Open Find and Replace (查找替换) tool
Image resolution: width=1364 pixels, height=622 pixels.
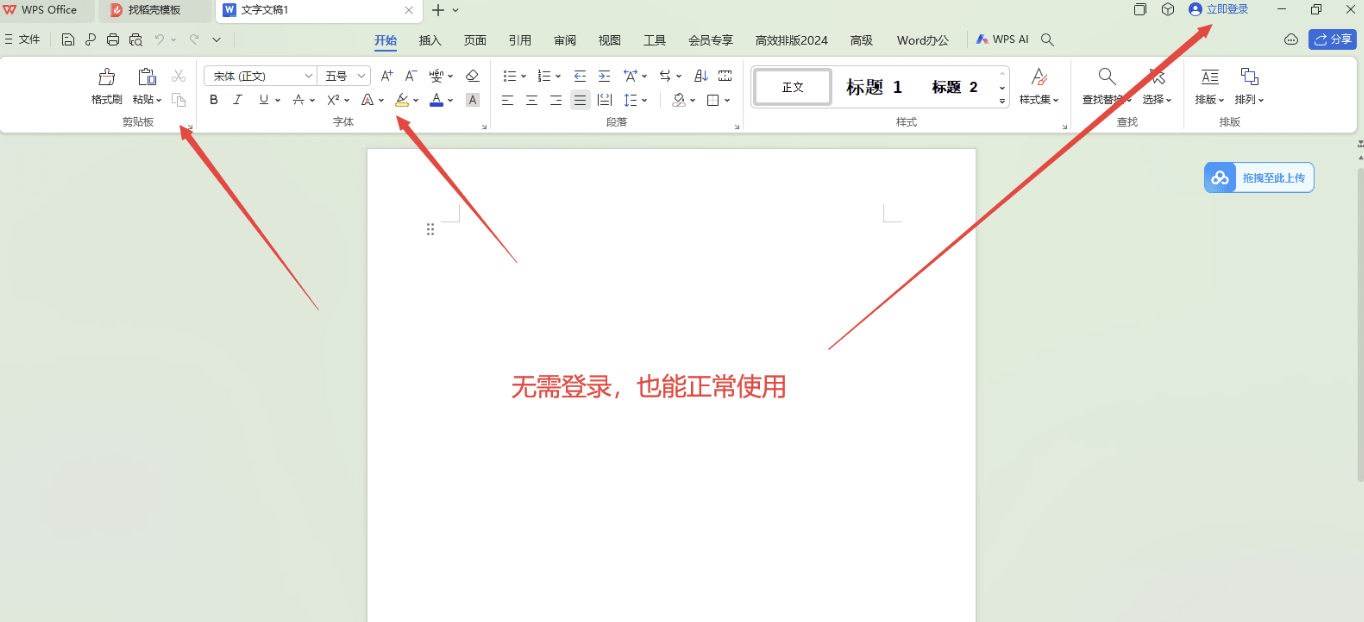[1107, 86]
